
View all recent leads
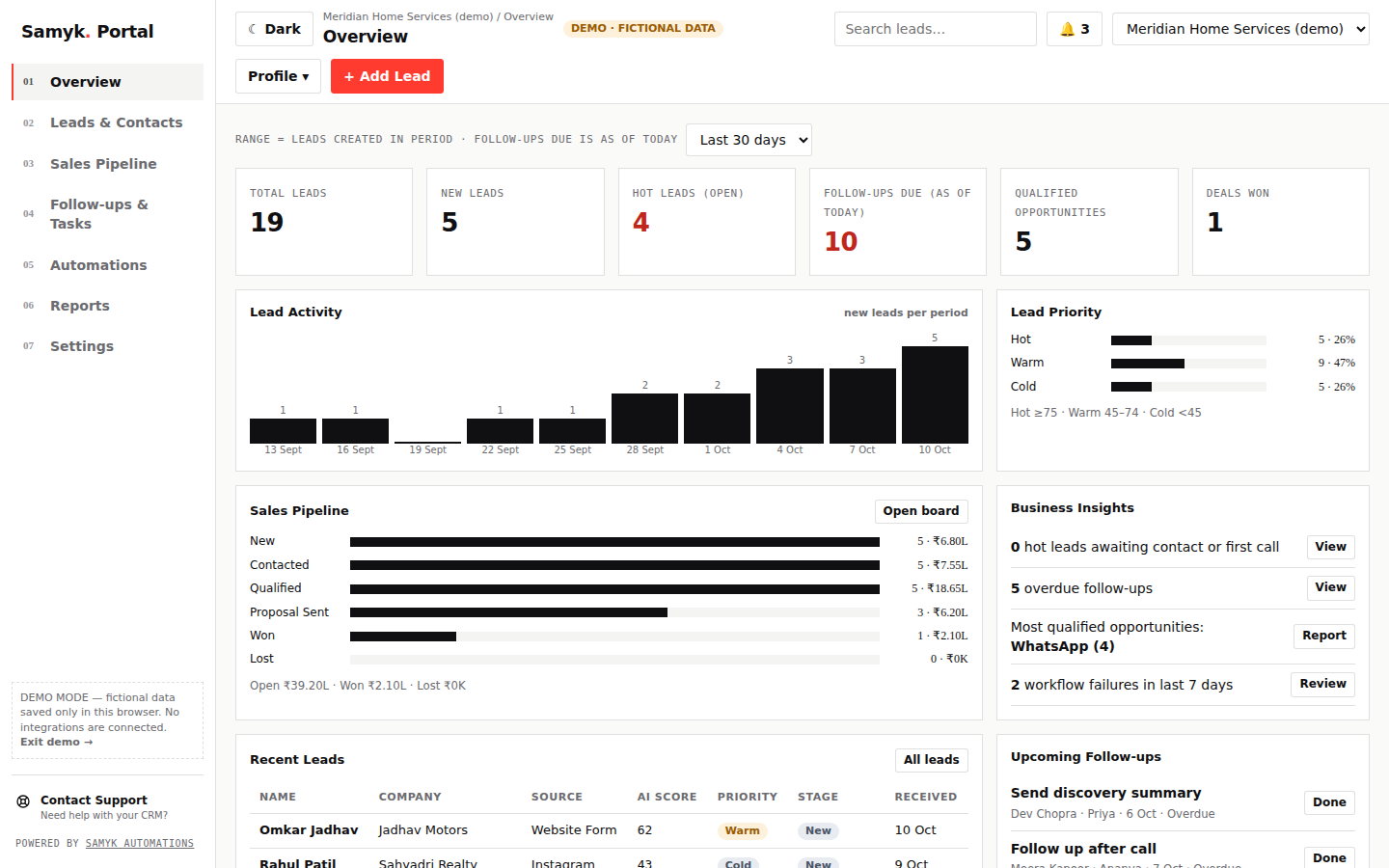pos(931,760)
